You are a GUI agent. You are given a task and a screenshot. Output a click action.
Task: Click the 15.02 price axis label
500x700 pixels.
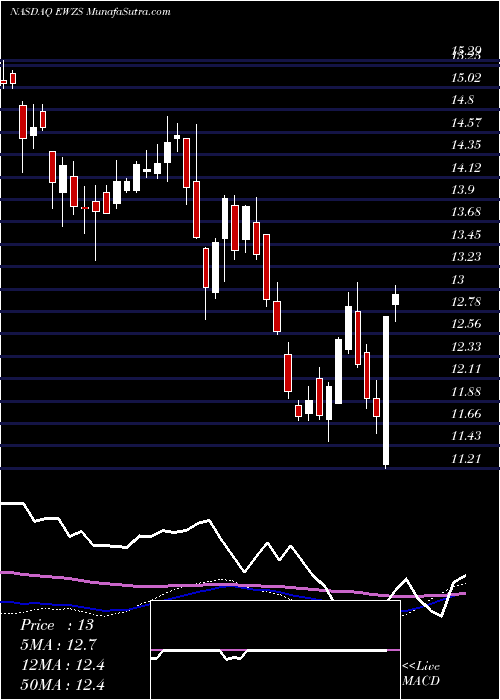(x=467, y=78)
